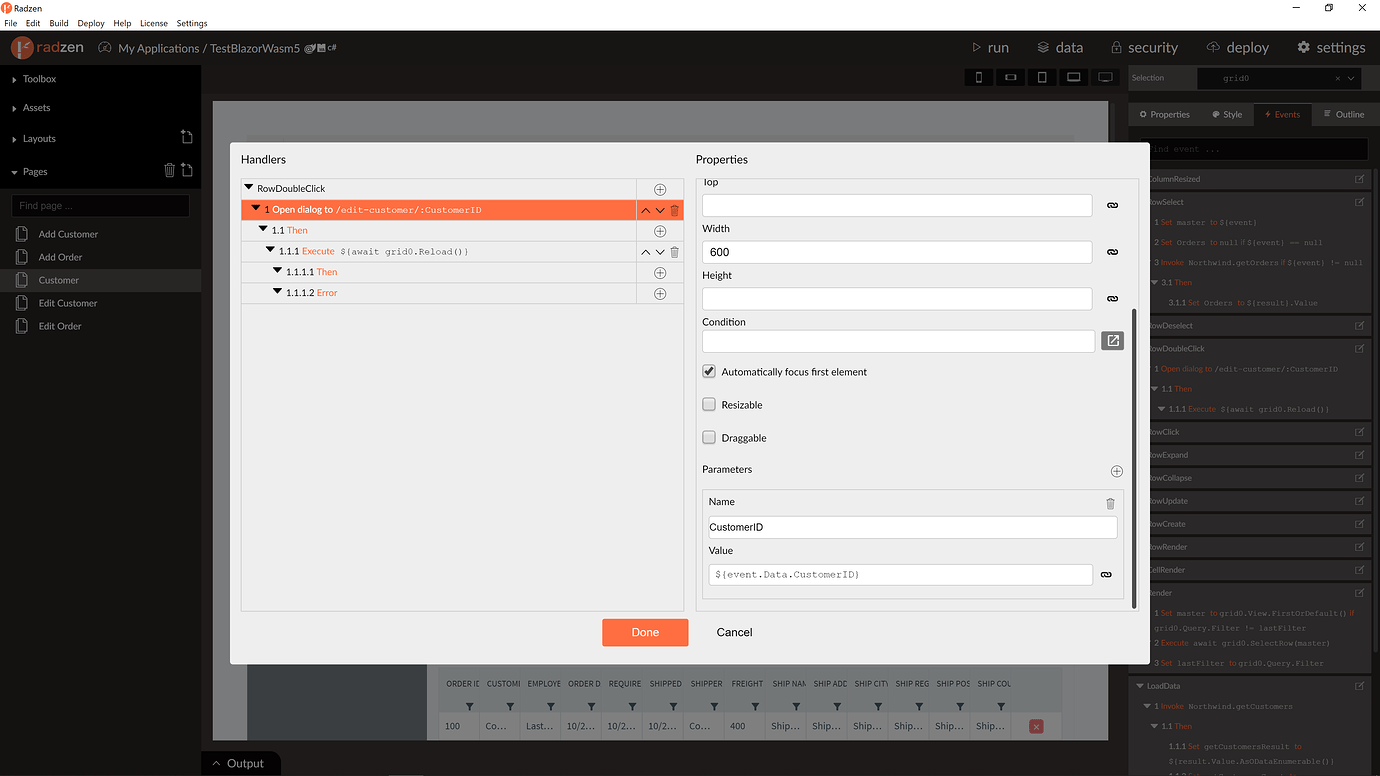Click the Width input field

[897, 252]
